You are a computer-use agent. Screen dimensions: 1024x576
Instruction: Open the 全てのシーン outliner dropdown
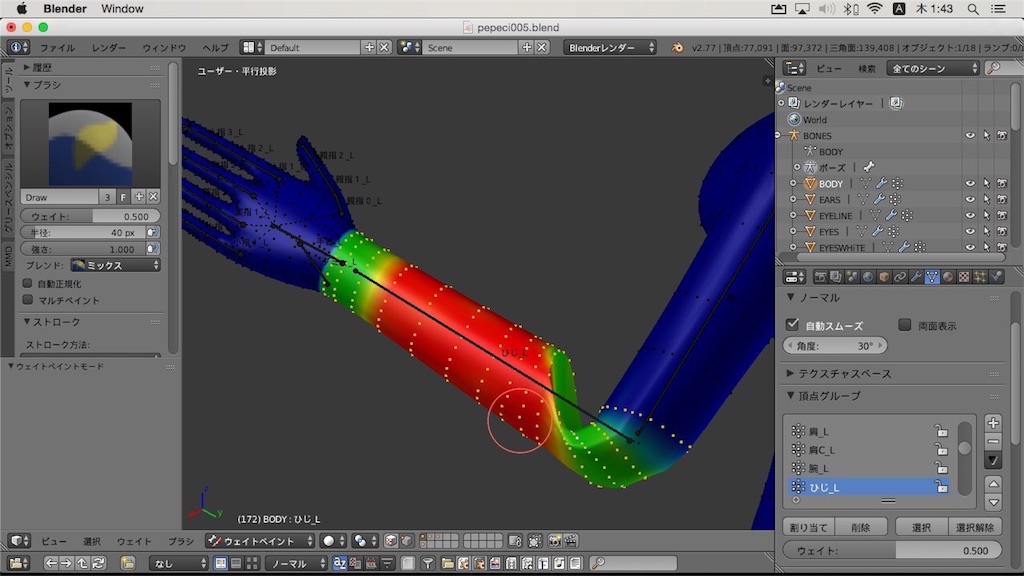(933, 69)
